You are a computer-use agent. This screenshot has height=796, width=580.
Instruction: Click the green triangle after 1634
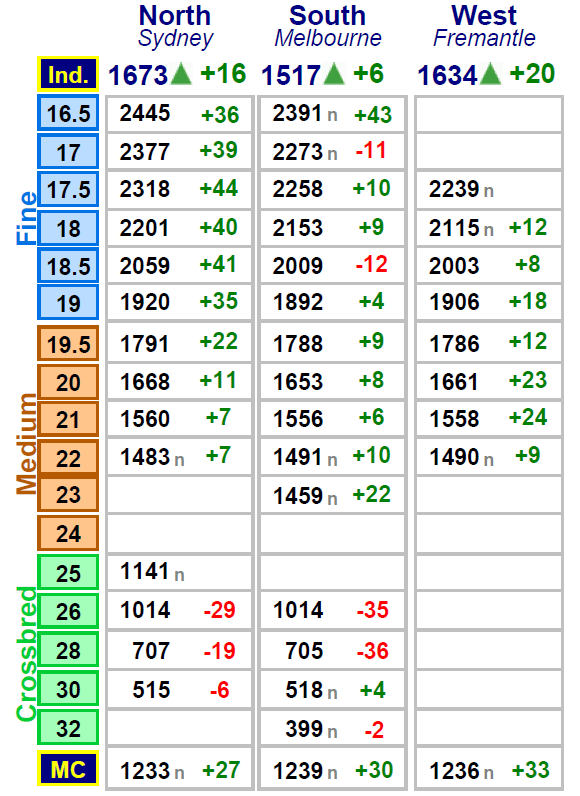click(x=491, y=74)
